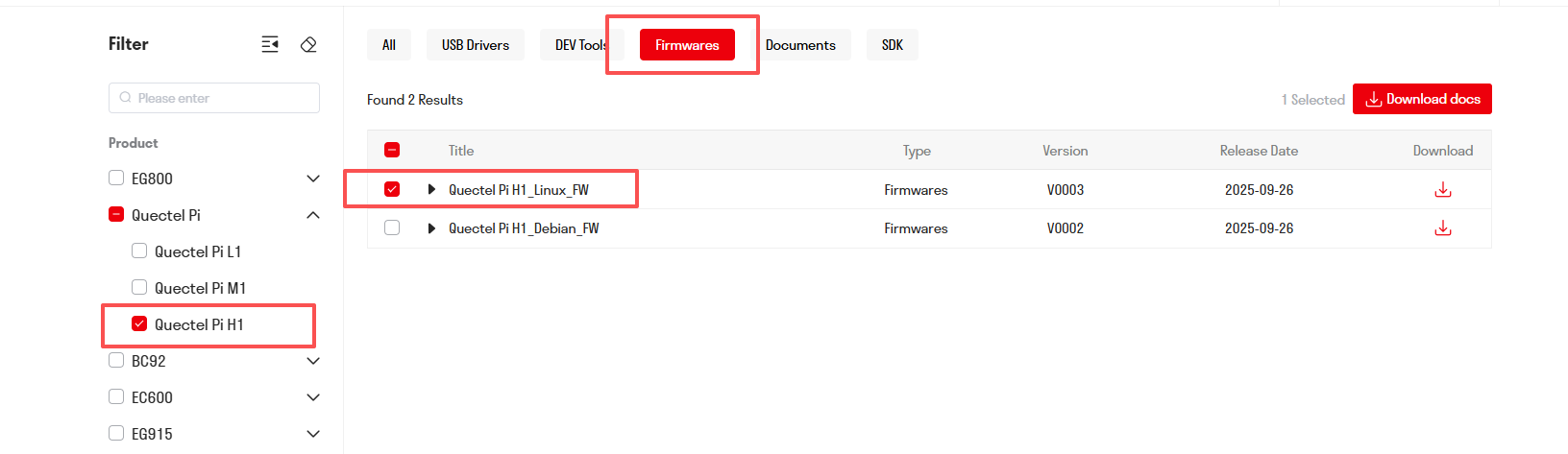Click the clear filters eraser icon
This screenshot has height=454, width=1568.
[x=308, y=44]
